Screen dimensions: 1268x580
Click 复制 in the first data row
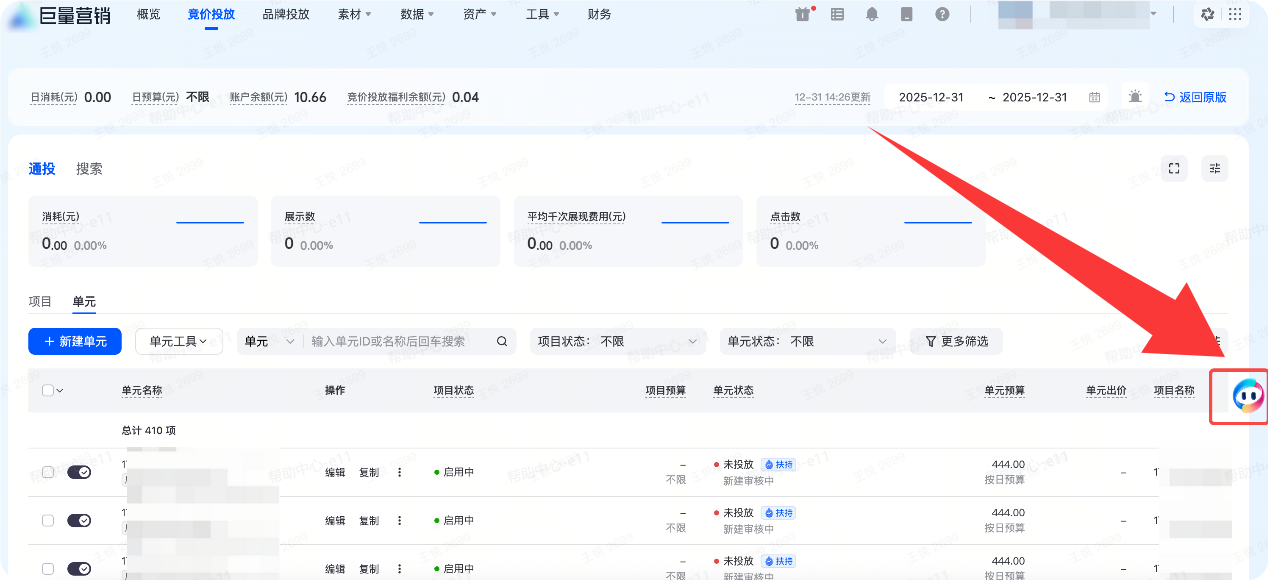click(x=369, y=472)
